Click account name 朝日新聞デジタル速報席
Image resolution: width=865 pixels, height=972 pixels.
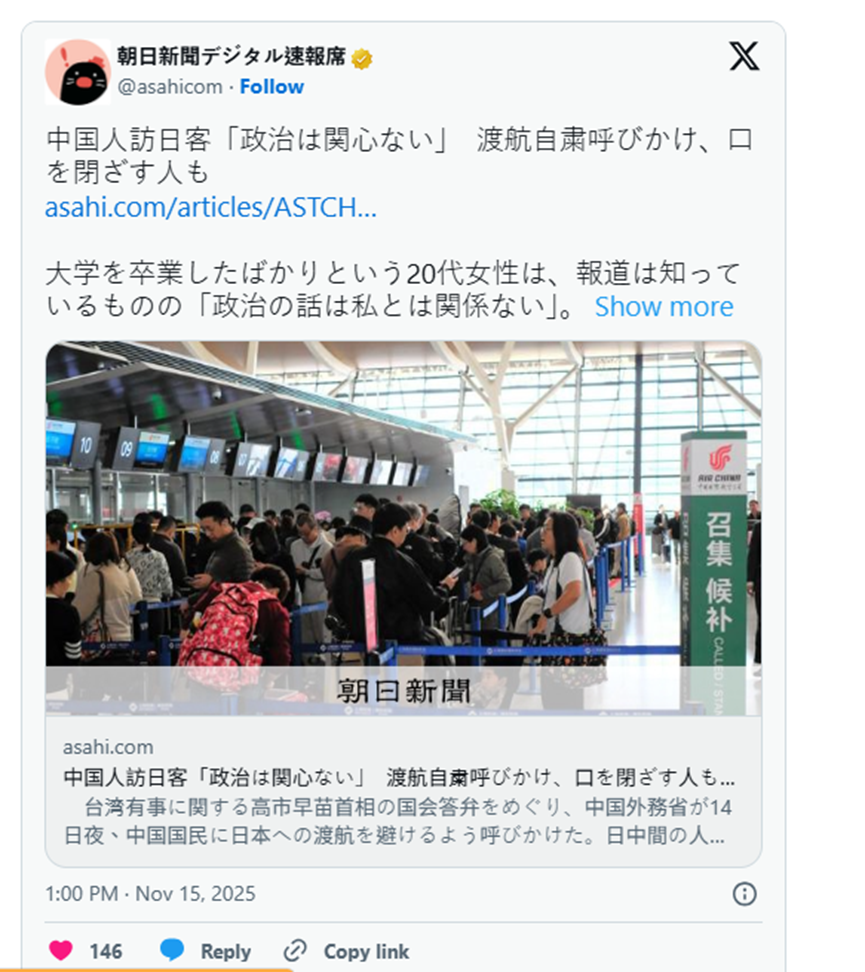pos(231,57)
